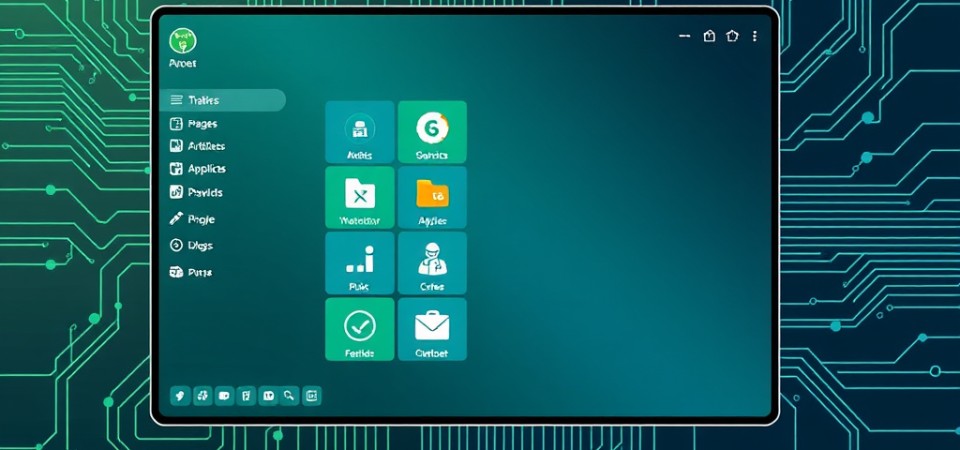The image size is (960, 450).
Task: Open the checkmark circle tile
Action: tap(359, 328)
